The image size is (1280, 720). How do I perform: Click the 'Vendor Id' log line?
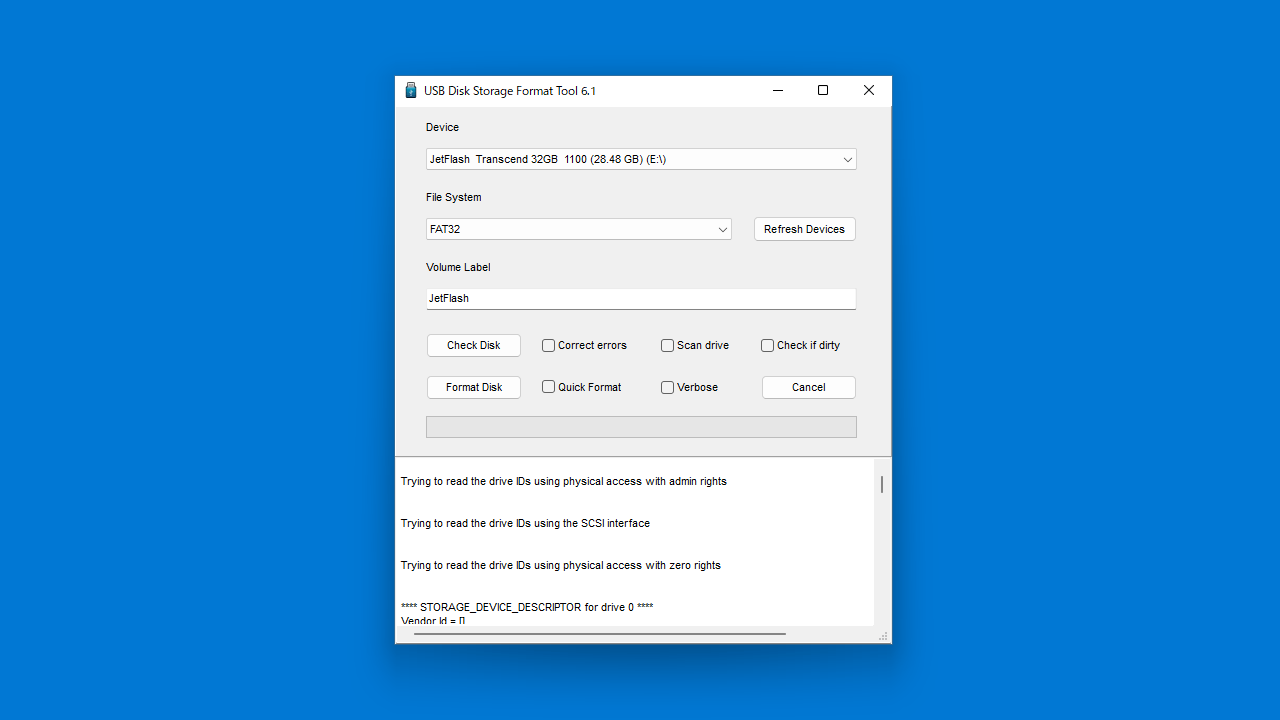click(x=433, y=621)
